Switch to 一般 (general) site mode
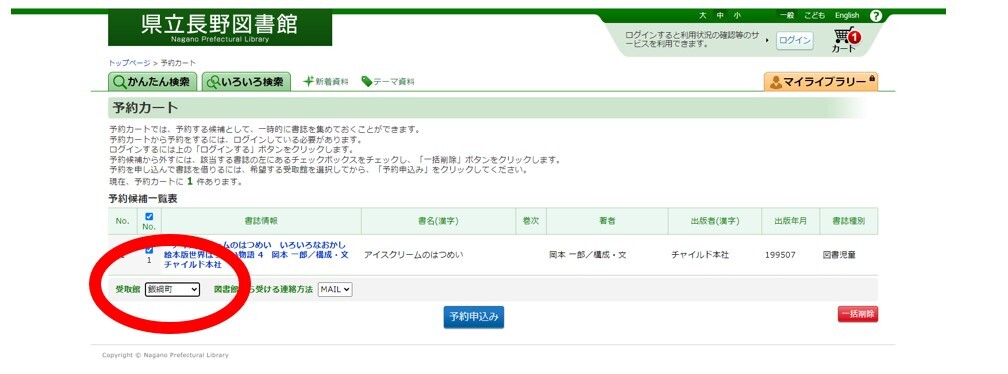This screenshot has height=374, width=1008. (787, 15)
